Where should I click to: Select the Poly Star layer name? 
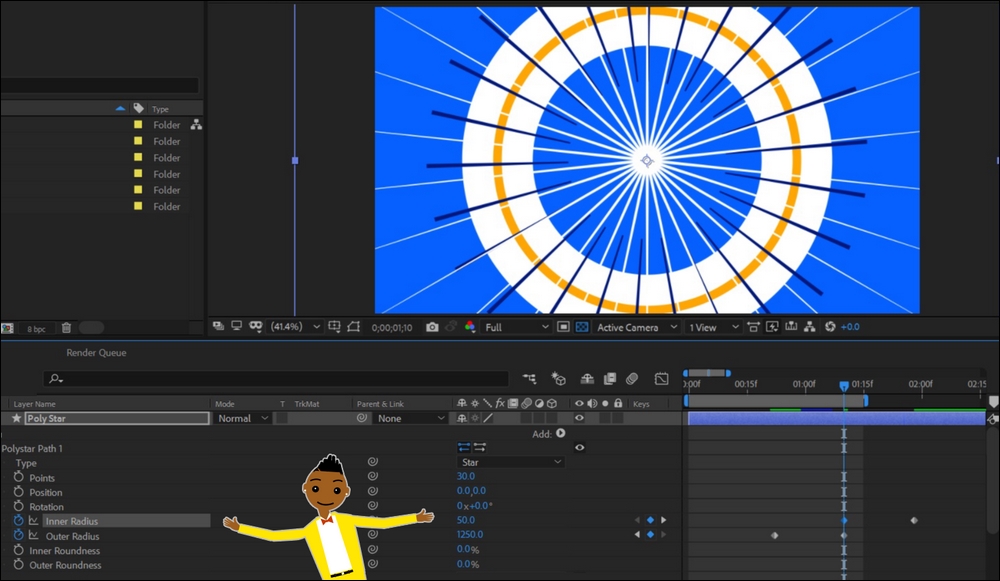117,418
